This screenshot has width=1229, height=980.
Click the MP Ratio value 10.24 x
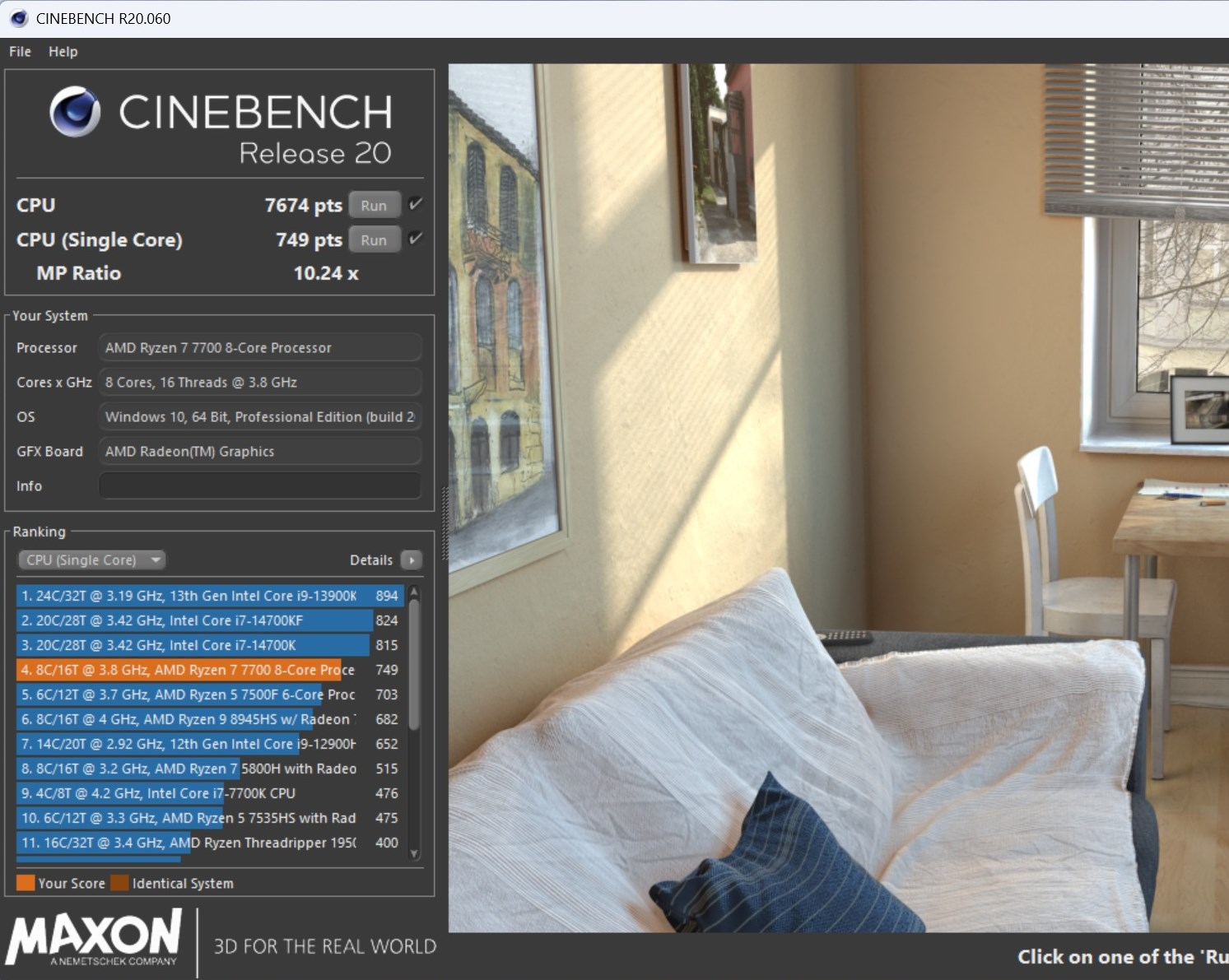pyautogui.click(x=326, y=273)
